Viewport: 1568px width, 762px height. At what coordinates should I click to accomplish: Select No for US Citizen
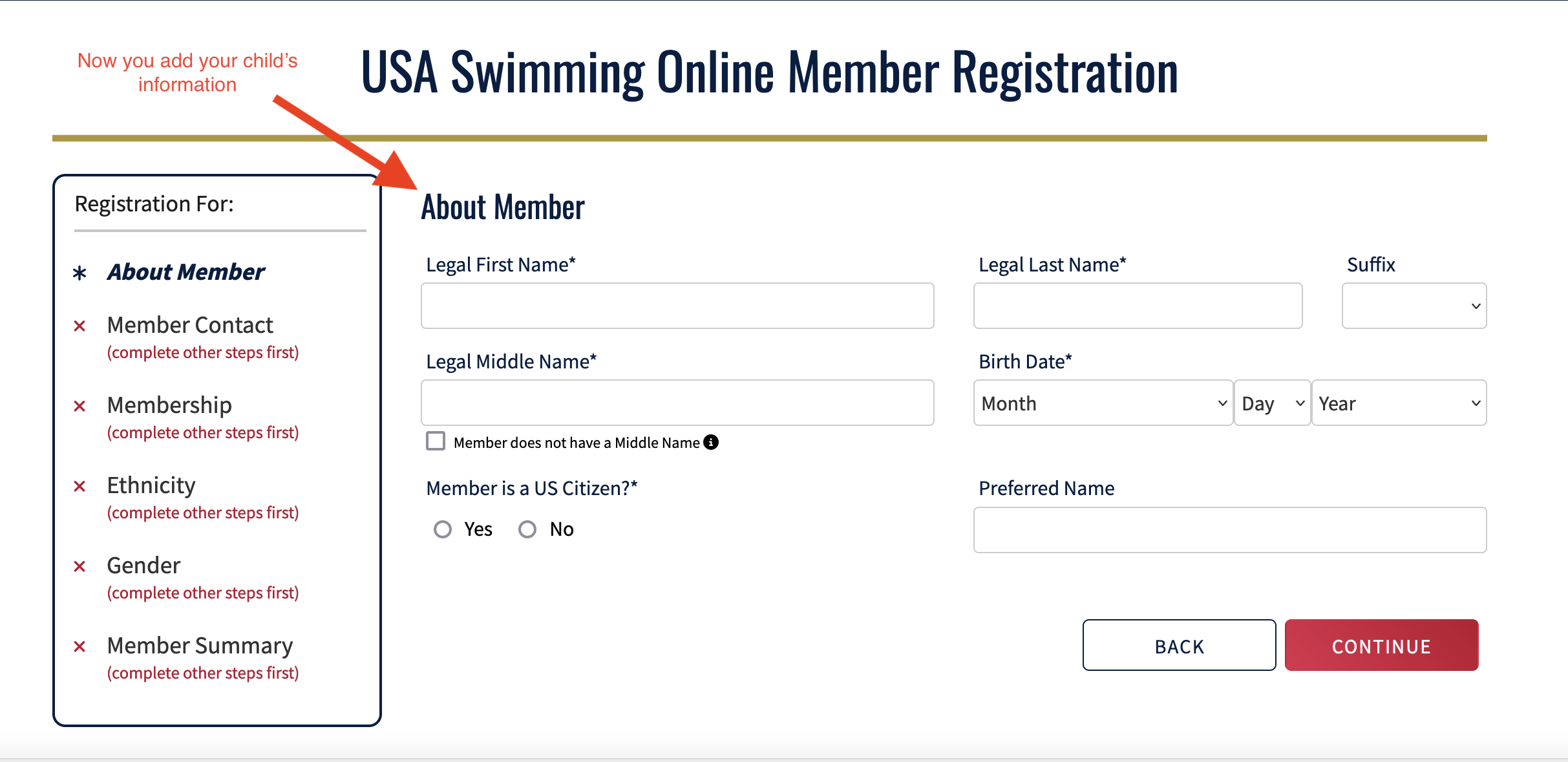pyautogui.click(x=527, y=529)
